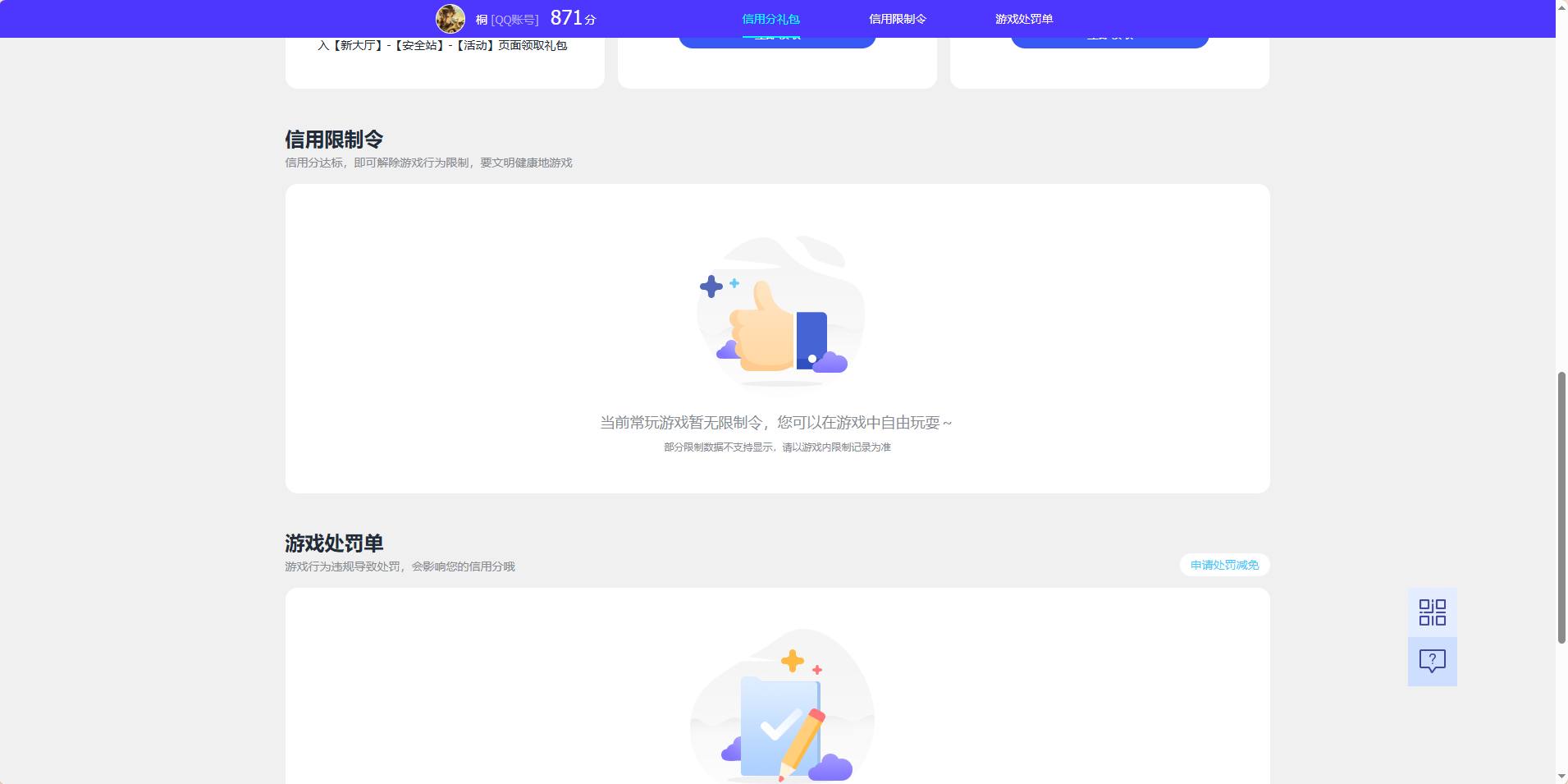The image size is (1568, 784).
Task: Click the 申请处罚减免 link
Action: (1225, 565)
